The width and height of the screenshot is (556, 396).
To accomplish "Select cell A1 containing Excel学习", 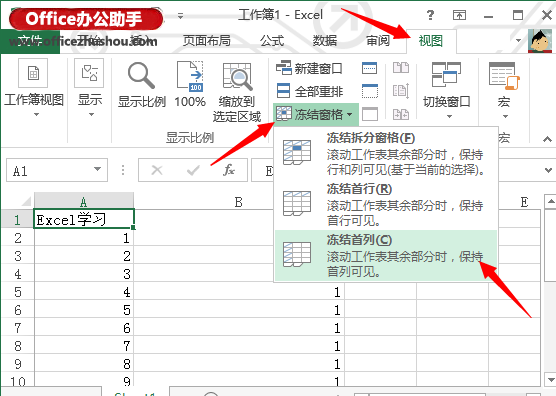I will [84, 219].
